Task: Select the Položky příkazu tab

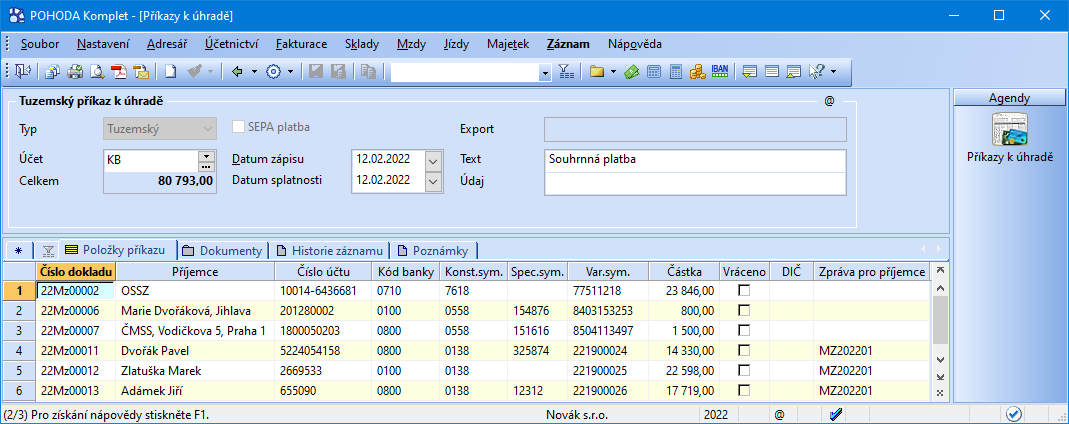Action: [x=118, y=249]
